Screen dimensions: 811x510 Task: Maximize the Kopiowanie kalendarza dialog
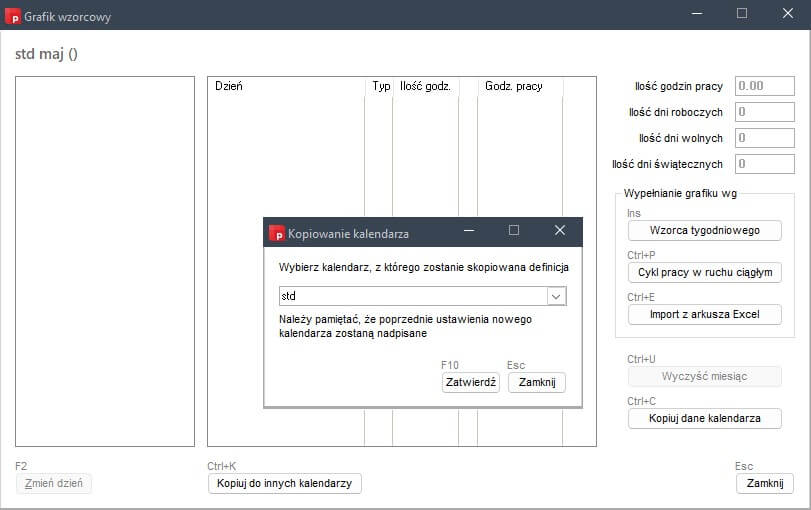point(514,231)
